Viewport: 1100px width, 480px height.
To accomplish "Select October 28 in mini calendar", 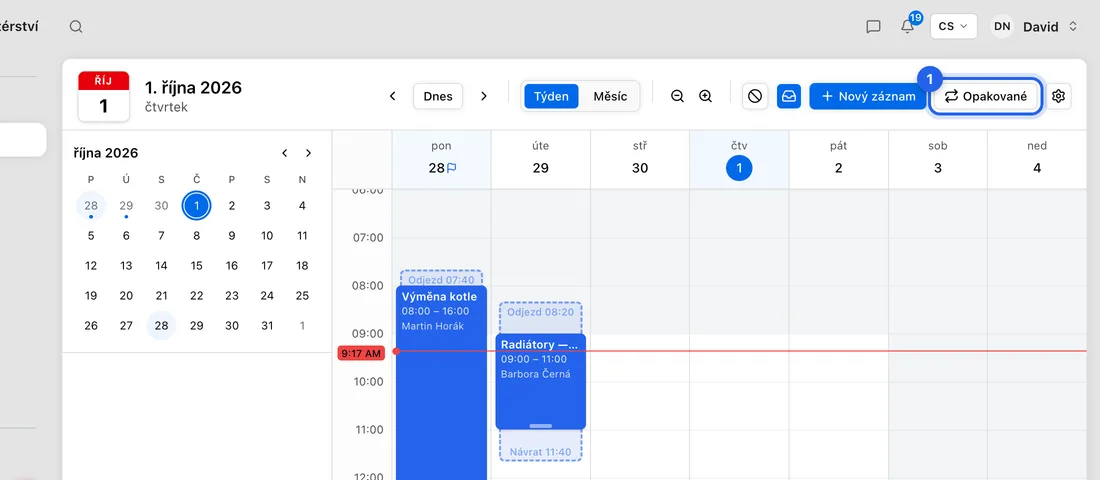I will 161,326.
